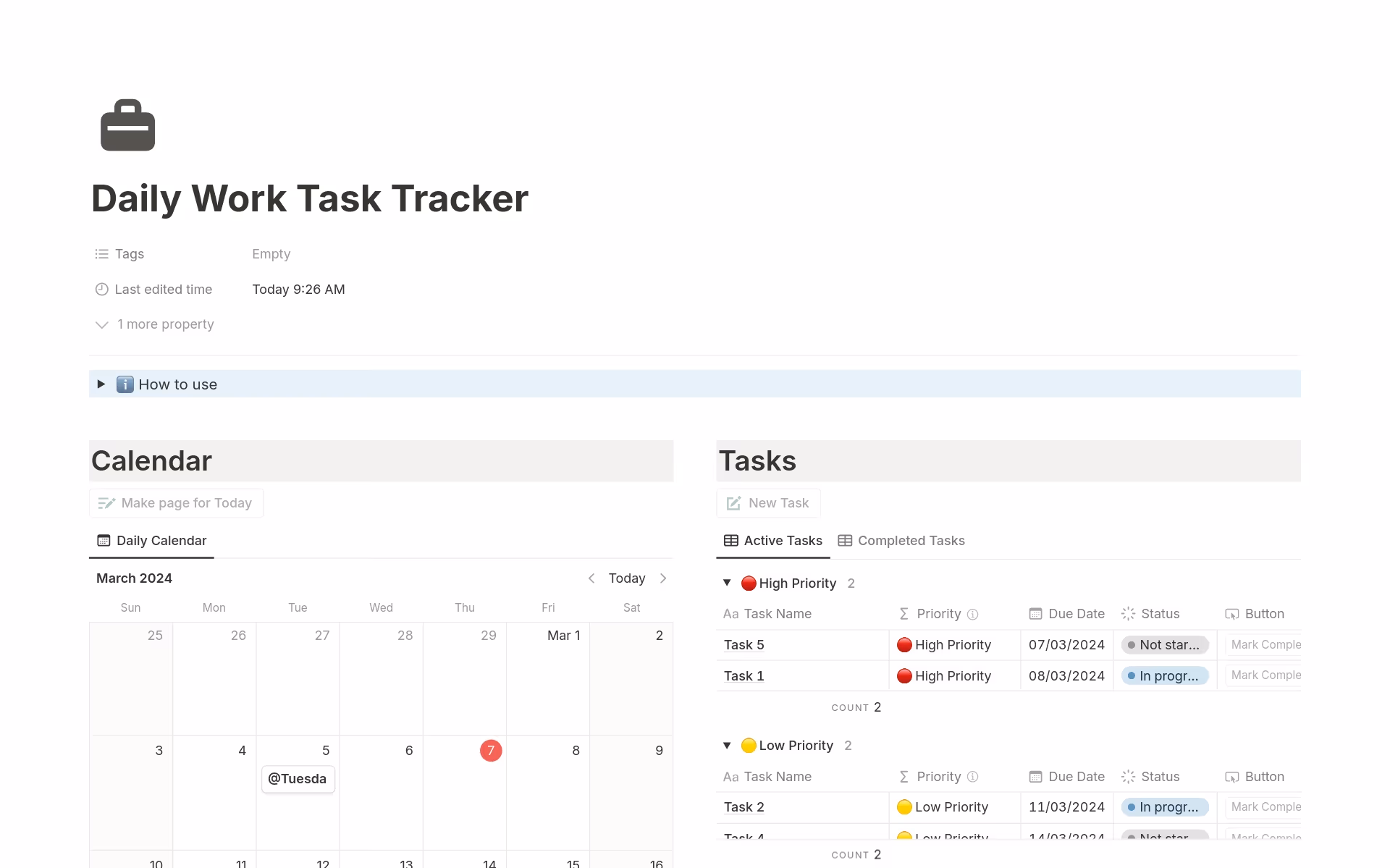The image size is (1390, 868).
Task: Click previous month arrow in calendar
Action: coord(591,578)
